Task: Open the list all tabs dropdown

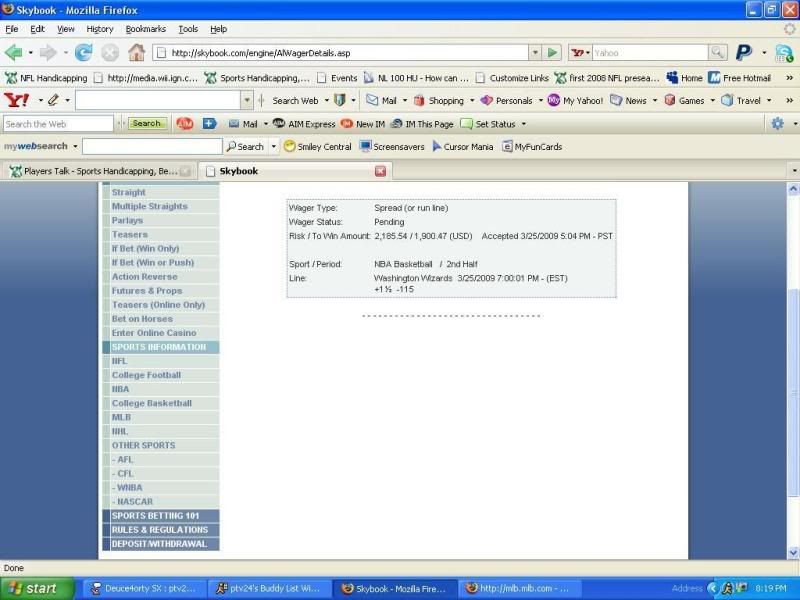Action: 794,171
